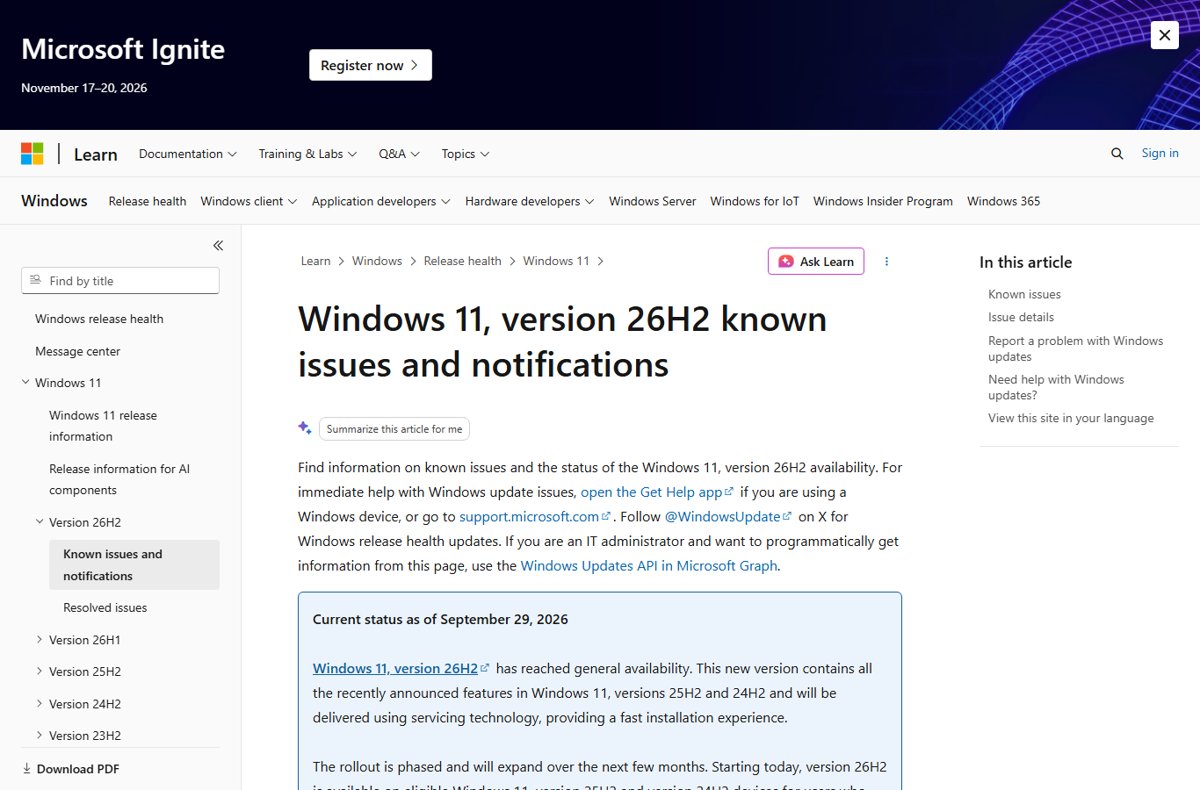
Task: Open the search magnifier icon
Action: click(x=1117, y=153)
